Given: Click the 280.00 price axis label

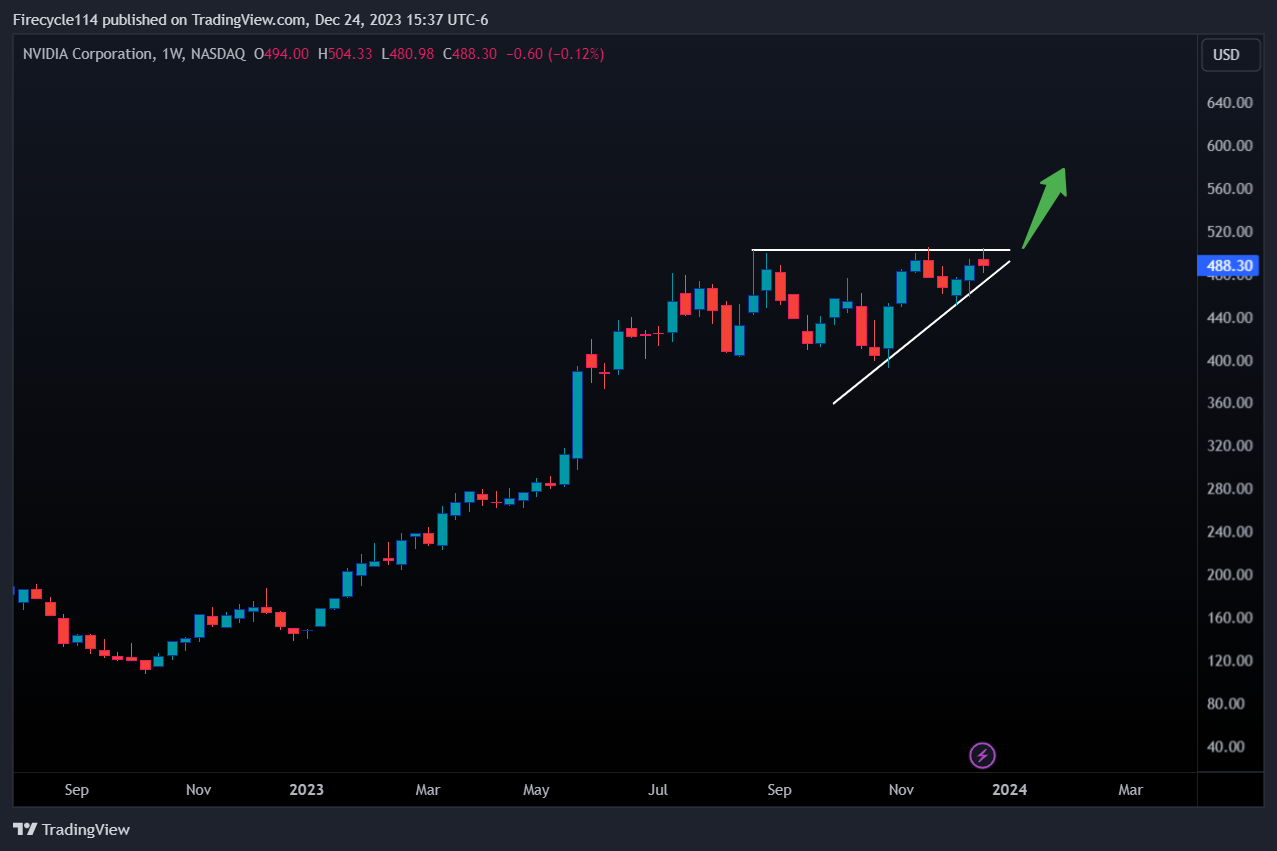Looking at the screenshot, I should (x=1229, y=488).
